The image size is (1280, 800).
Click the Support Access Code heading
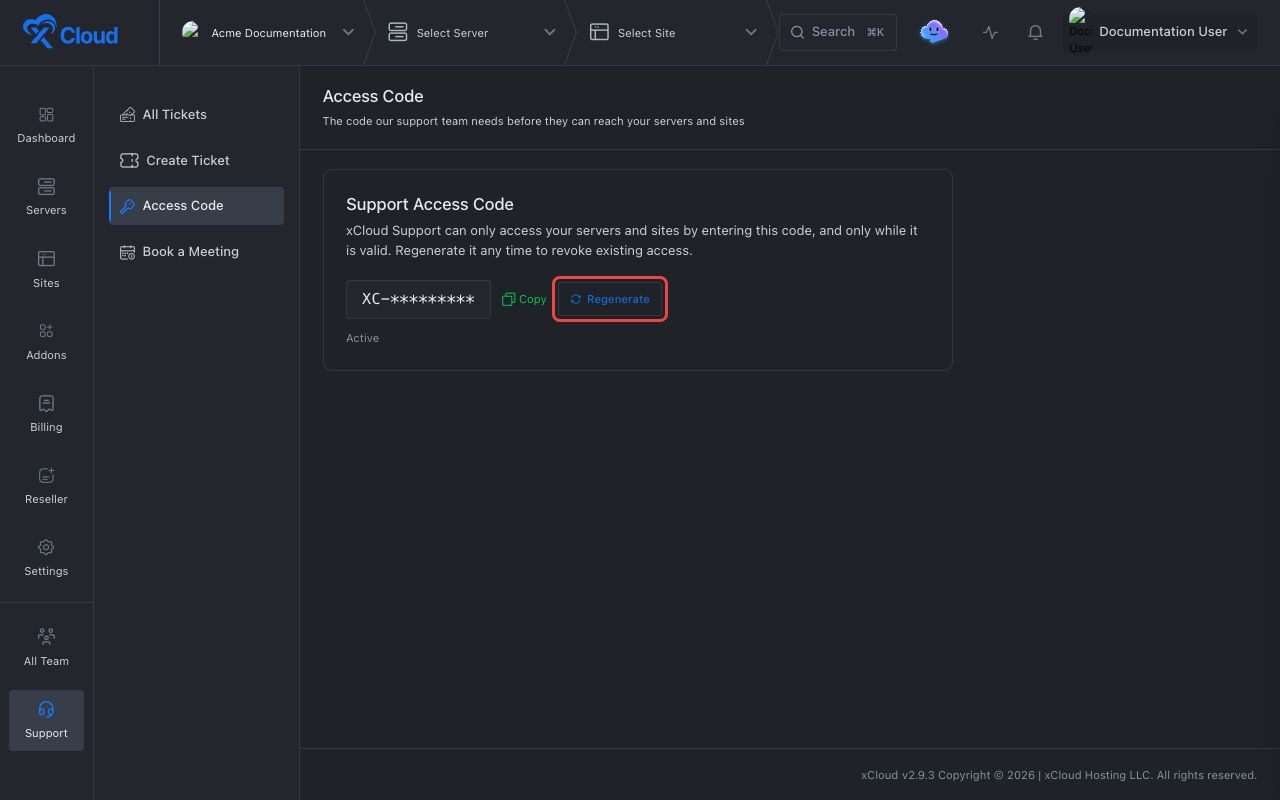(x=430, y=204)
